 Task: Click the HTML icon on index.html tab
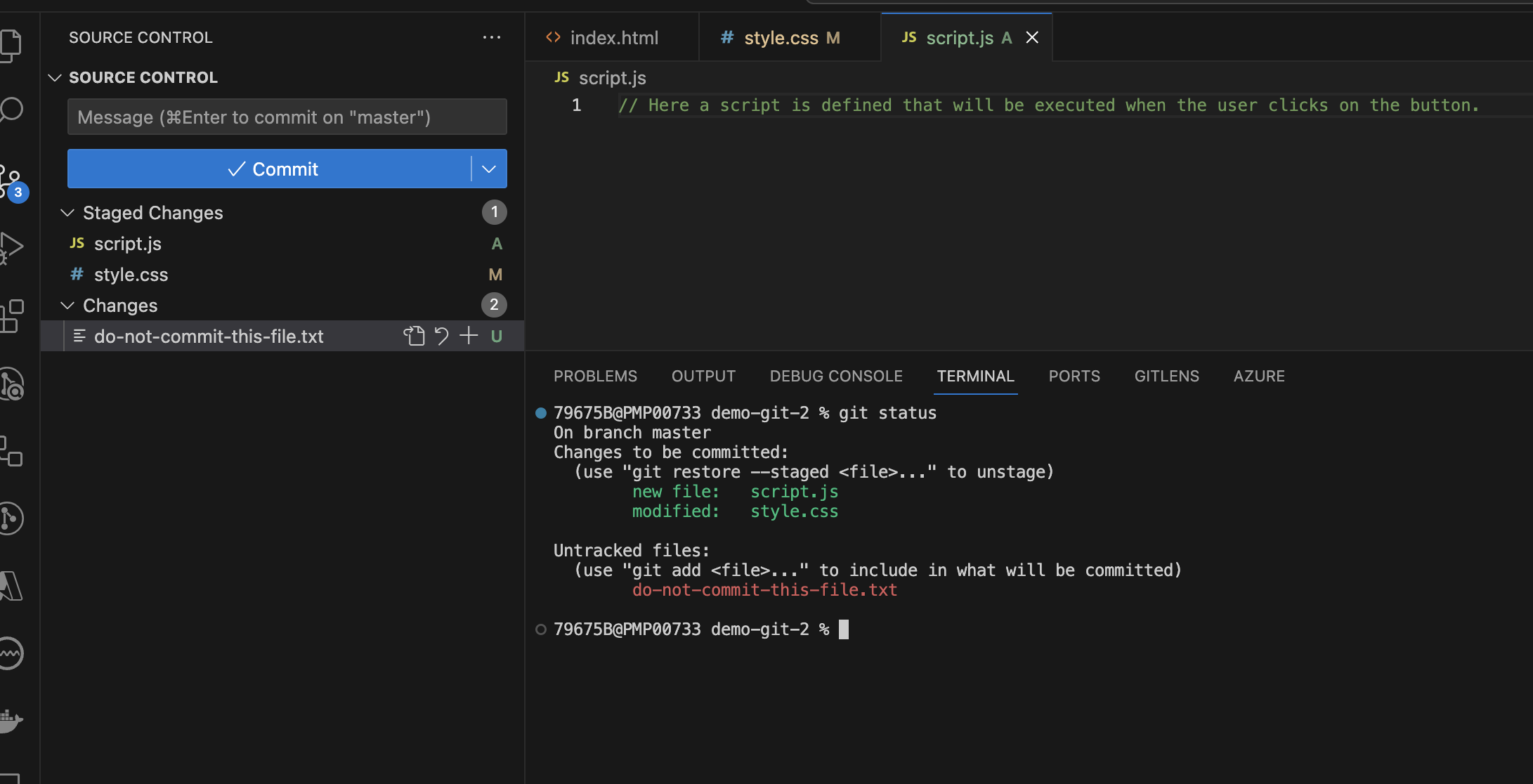point(553,37)
